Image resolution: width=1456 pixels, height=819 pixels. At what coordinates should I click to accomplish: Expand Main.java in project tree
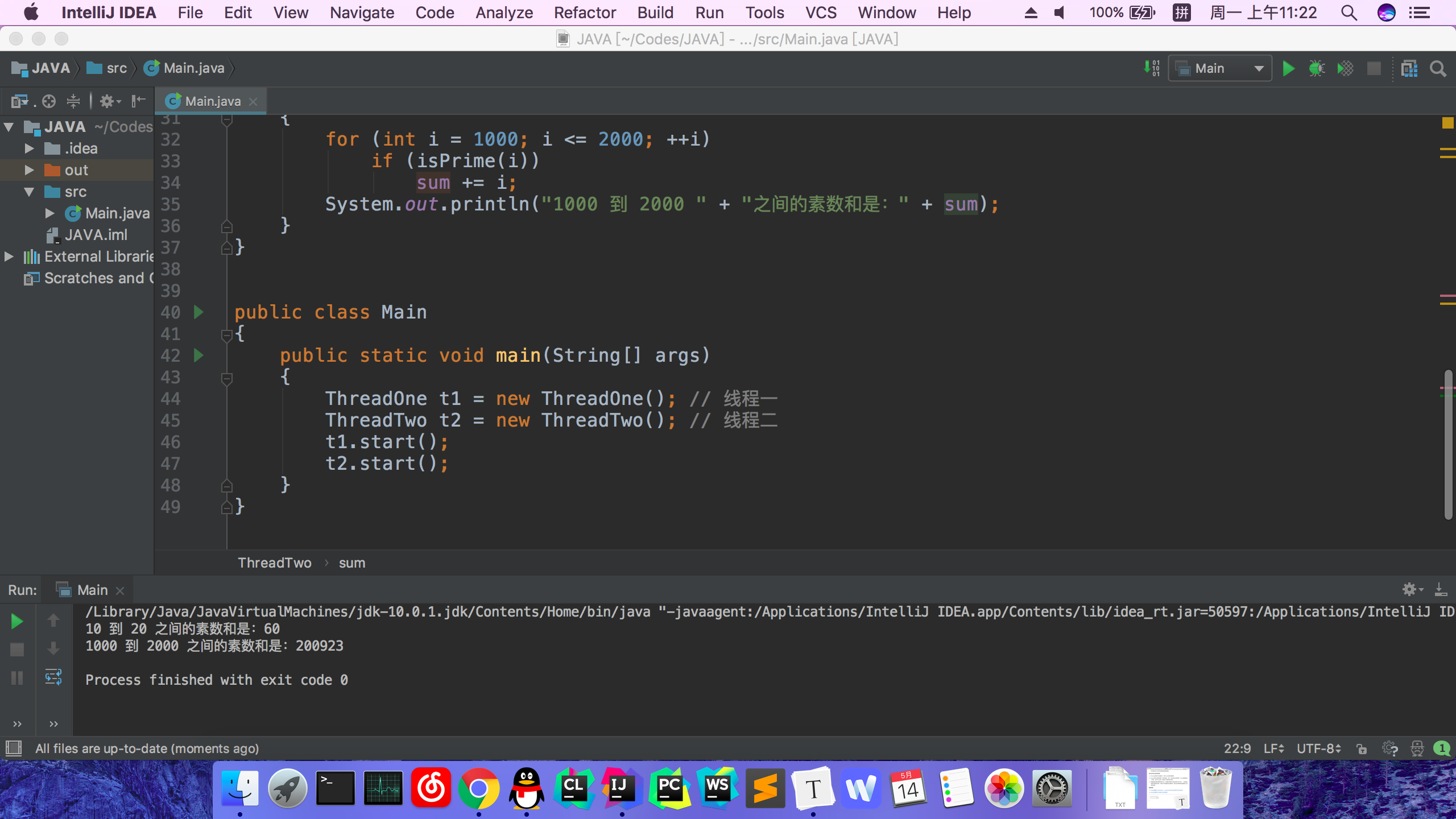pyautogui.click(x=50, y=213)
